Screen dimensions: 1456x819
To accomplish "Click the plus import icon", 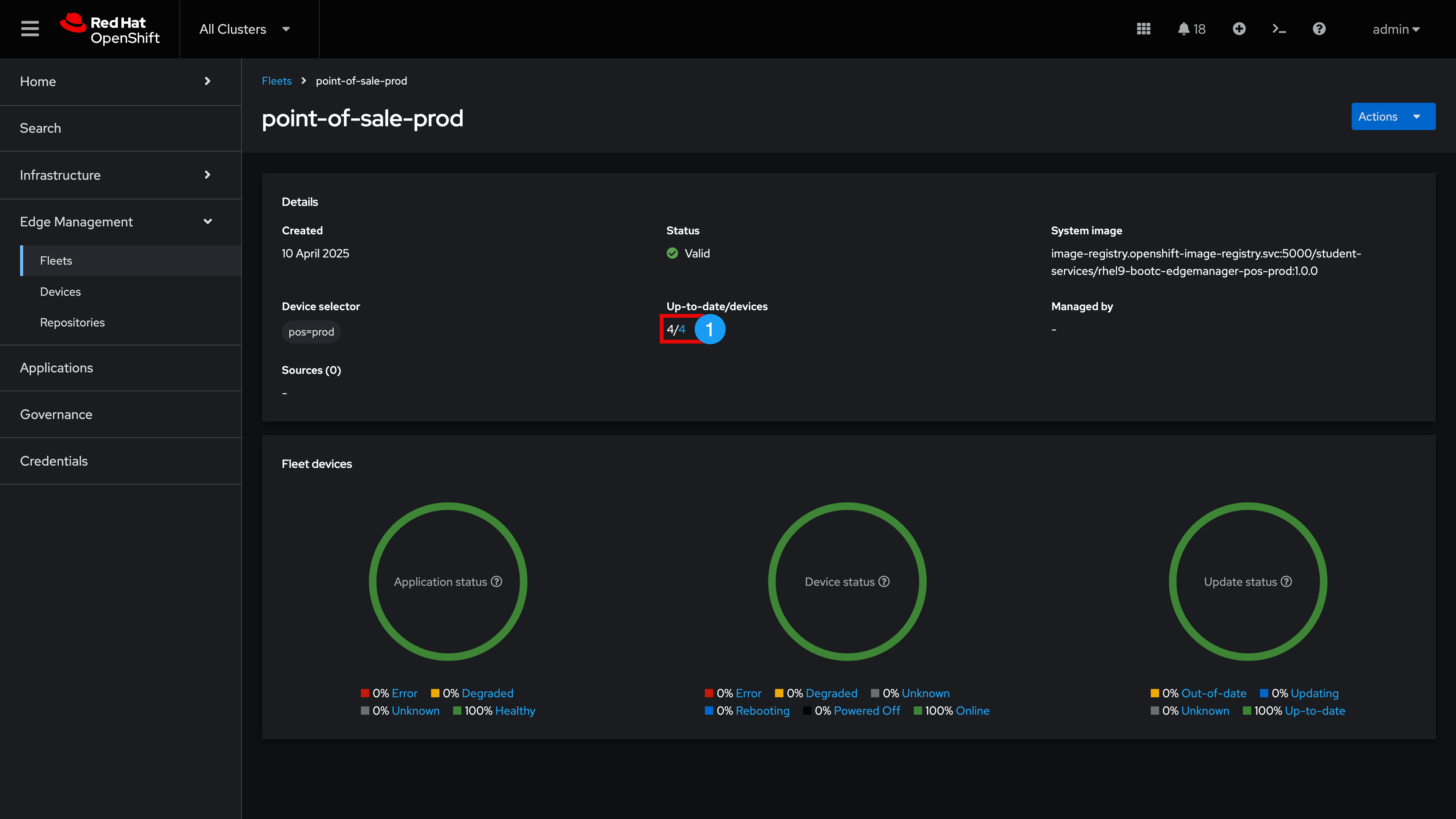I will (1239, 29).
